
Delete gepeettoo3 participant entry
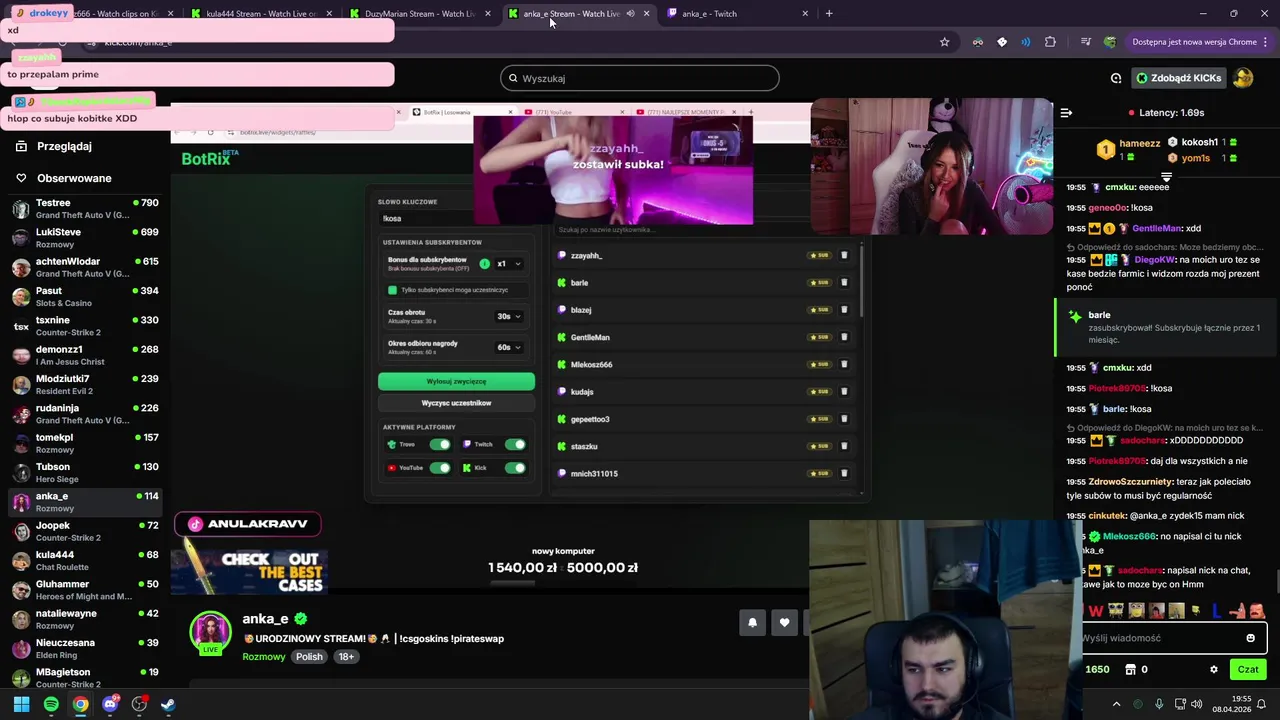[844, 419]
